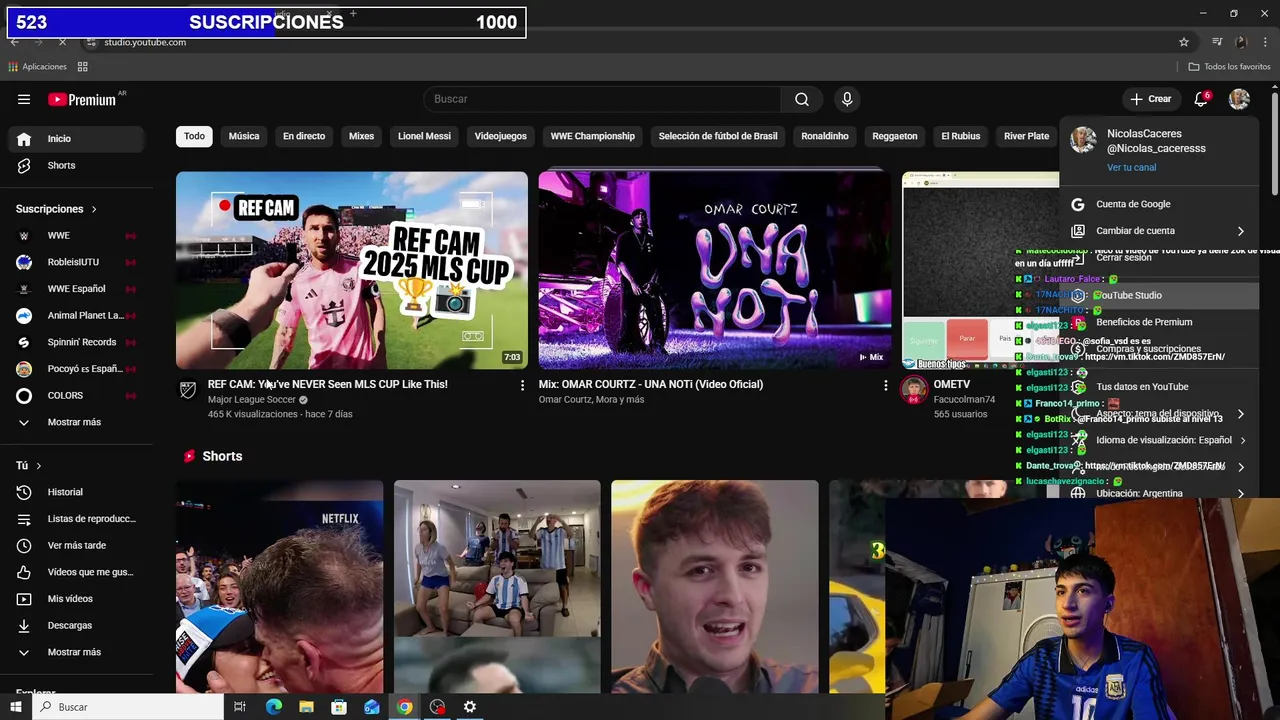Open Microsoft Edge in taskbar
Image resolution: width=1280 pixels, height=720 pixels.
click(274, 707)
